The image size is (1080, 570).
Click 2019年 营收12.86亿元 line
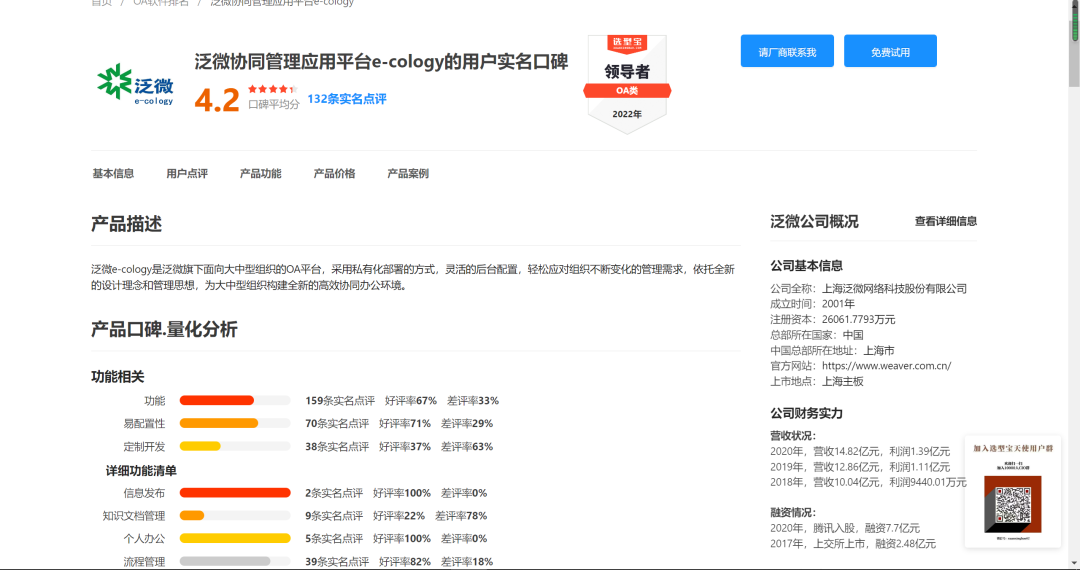click(x=860, y=467)
